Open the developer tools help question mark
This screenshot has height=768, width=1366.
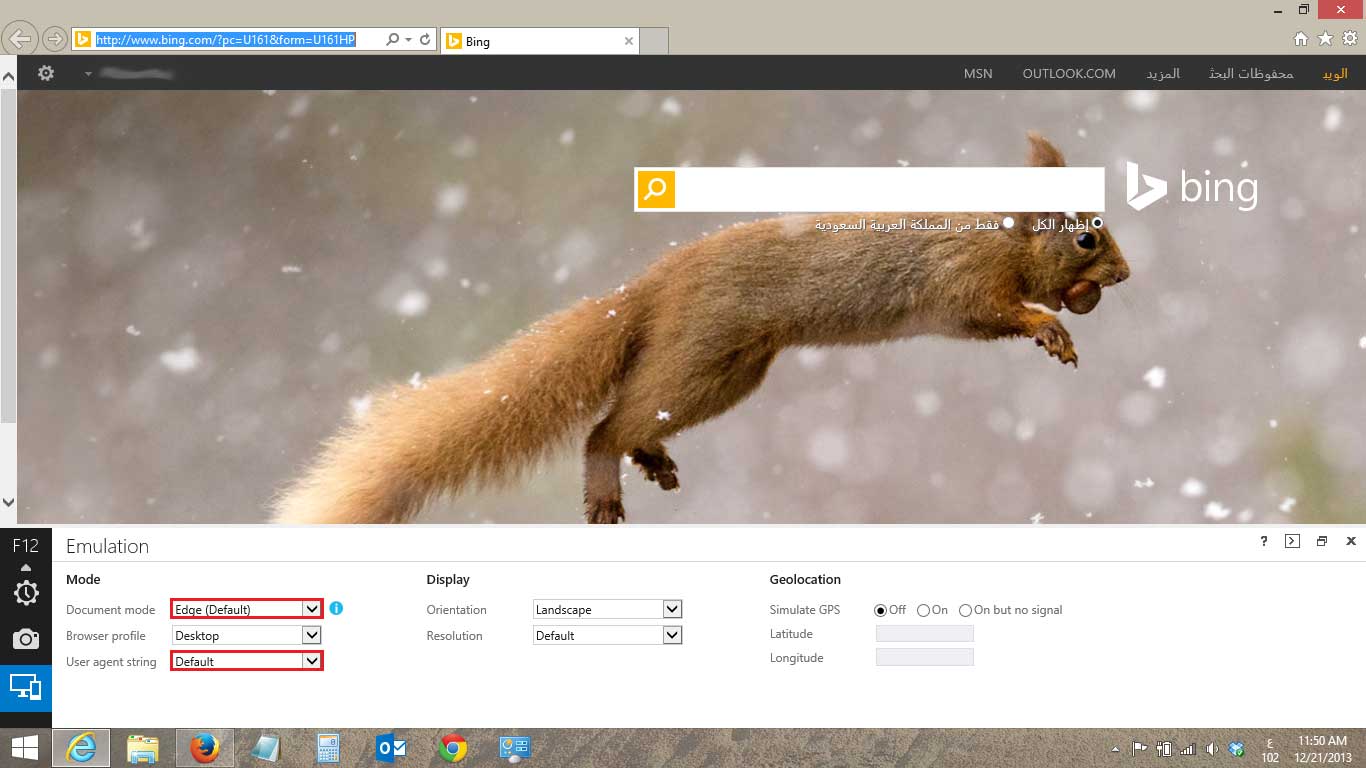(x=1264, y=541)
